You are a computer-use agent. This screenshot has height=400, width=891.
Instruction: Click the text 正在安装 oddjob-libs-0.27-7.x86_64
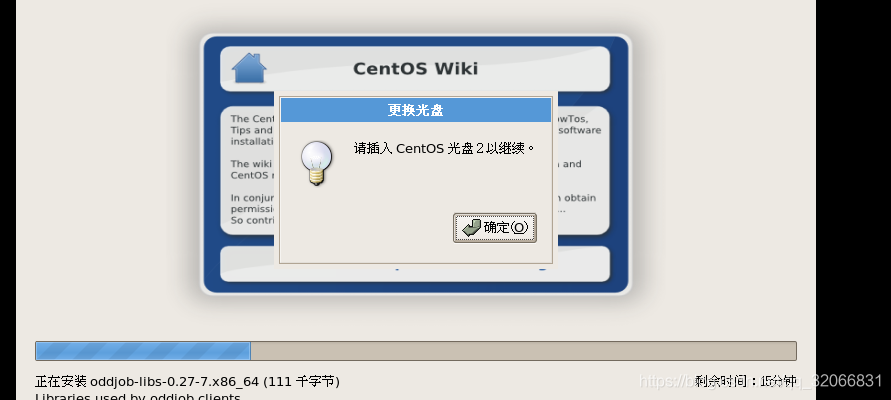147,381
